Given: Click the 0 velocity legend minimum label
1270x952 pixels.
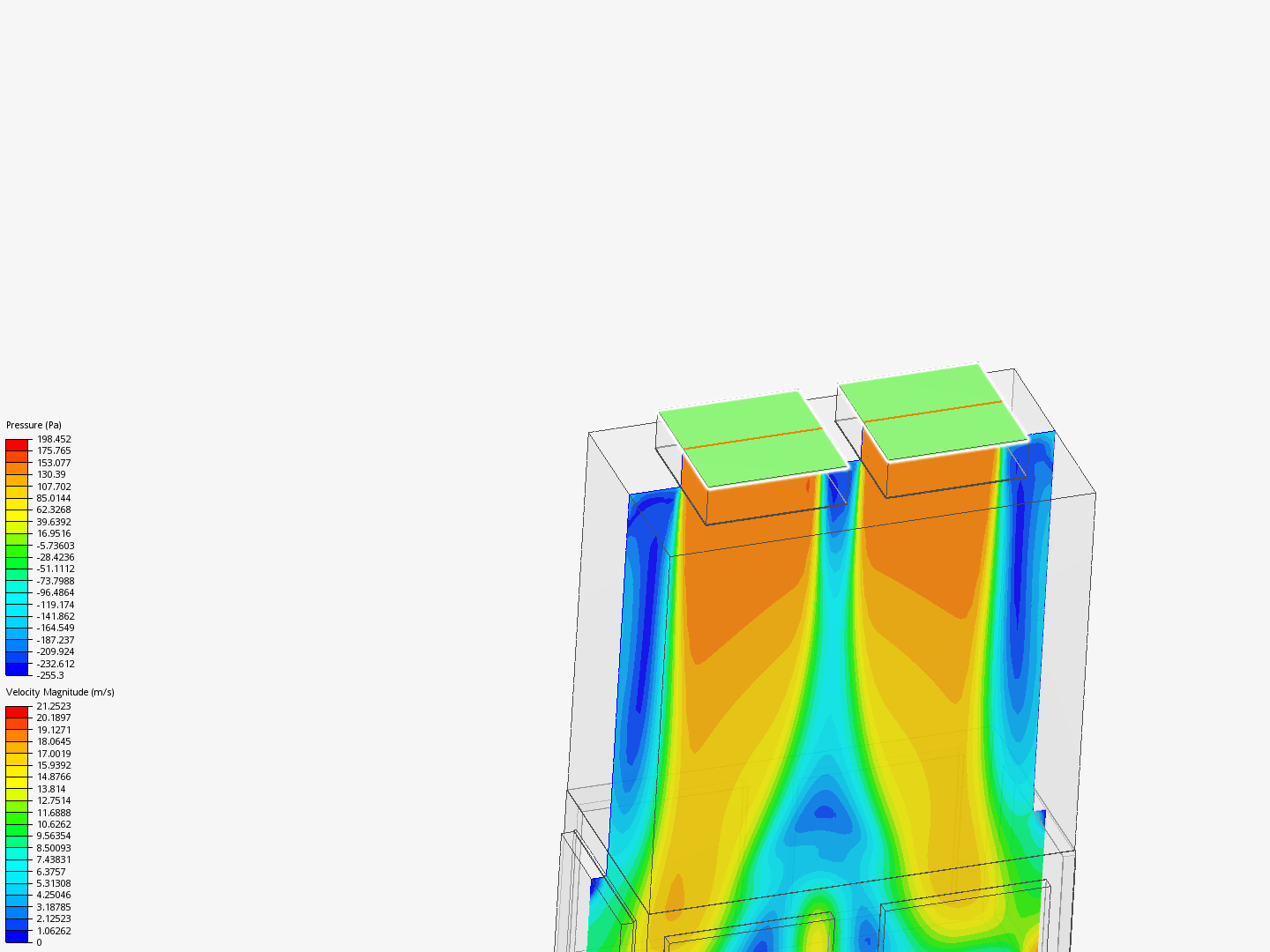Looking at the screenshot, I should click(39, 942).
